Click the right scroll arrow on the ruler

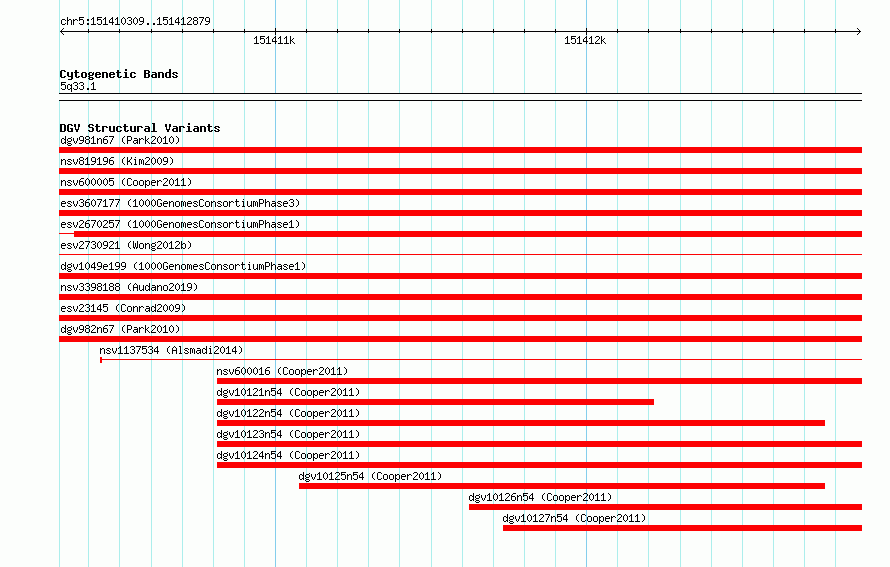tap(859, 32)
